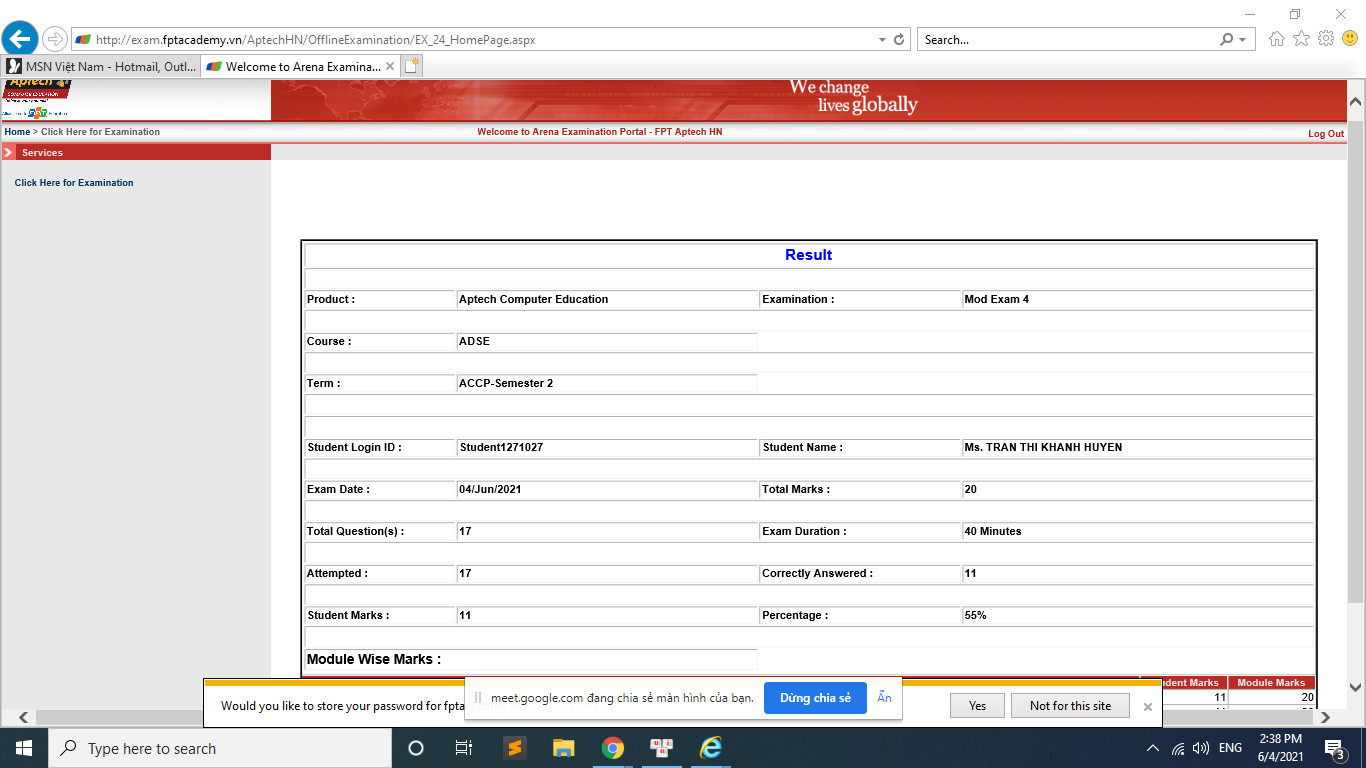Click the Term value ACCP-Semester 2
This screenshot has width=1366, height=768.
tap(505, 383)
